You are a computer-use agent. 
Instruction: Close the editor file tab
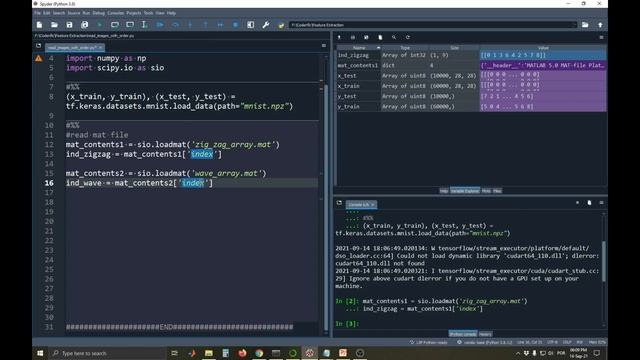(x=100, y=48)
